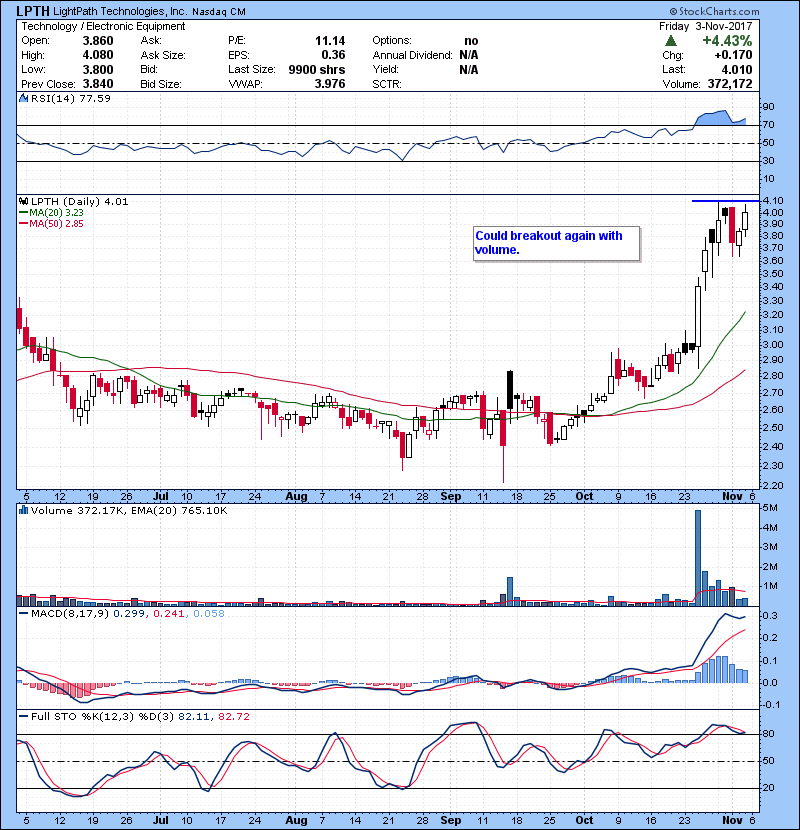Select the EPS value 0.36

tap(333, 55)
